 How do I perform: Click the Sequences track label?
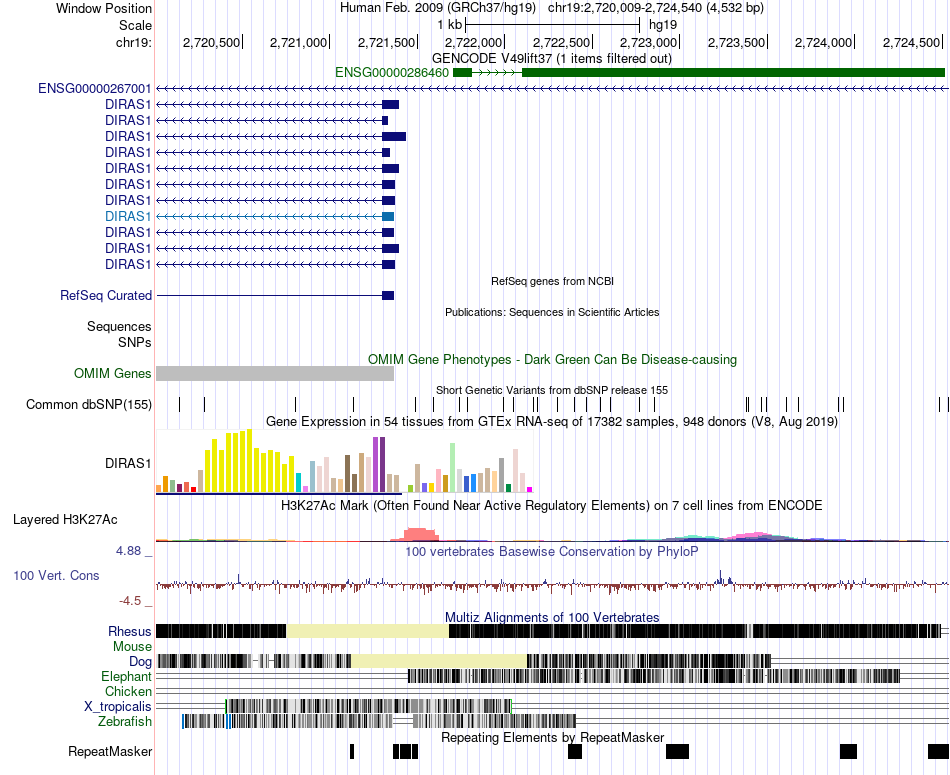pyautogui.click(x=119, y=327)
